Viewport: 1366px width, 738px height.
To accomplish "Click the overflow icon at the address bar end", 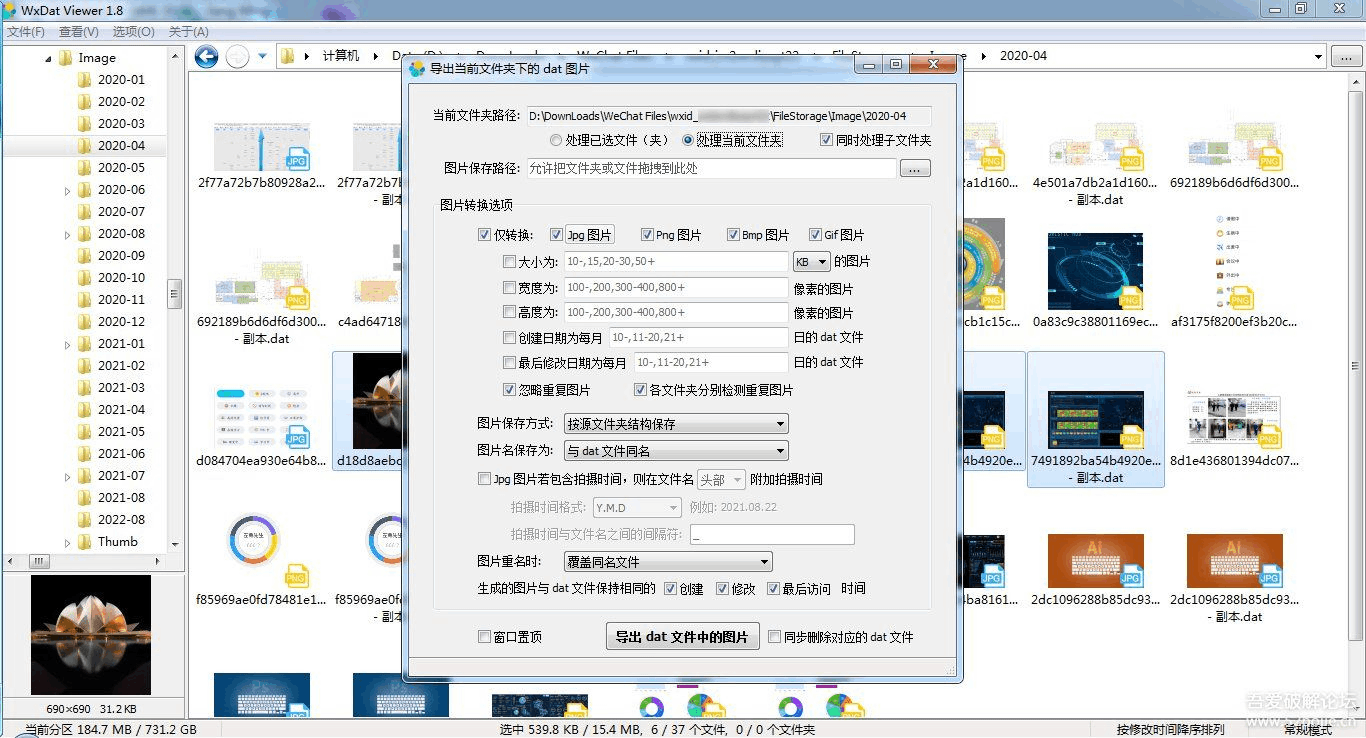I will 1349,57.
